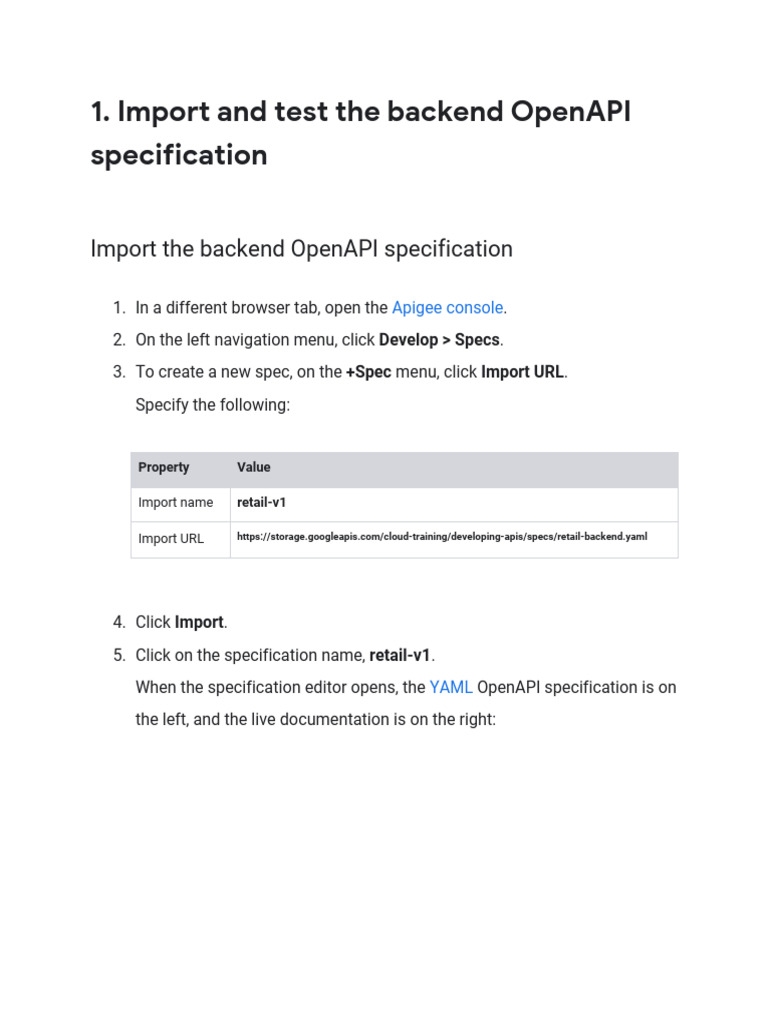Follow the YAML hyperlink
This screenshot has height=1024, width=768.
[450, 688]
